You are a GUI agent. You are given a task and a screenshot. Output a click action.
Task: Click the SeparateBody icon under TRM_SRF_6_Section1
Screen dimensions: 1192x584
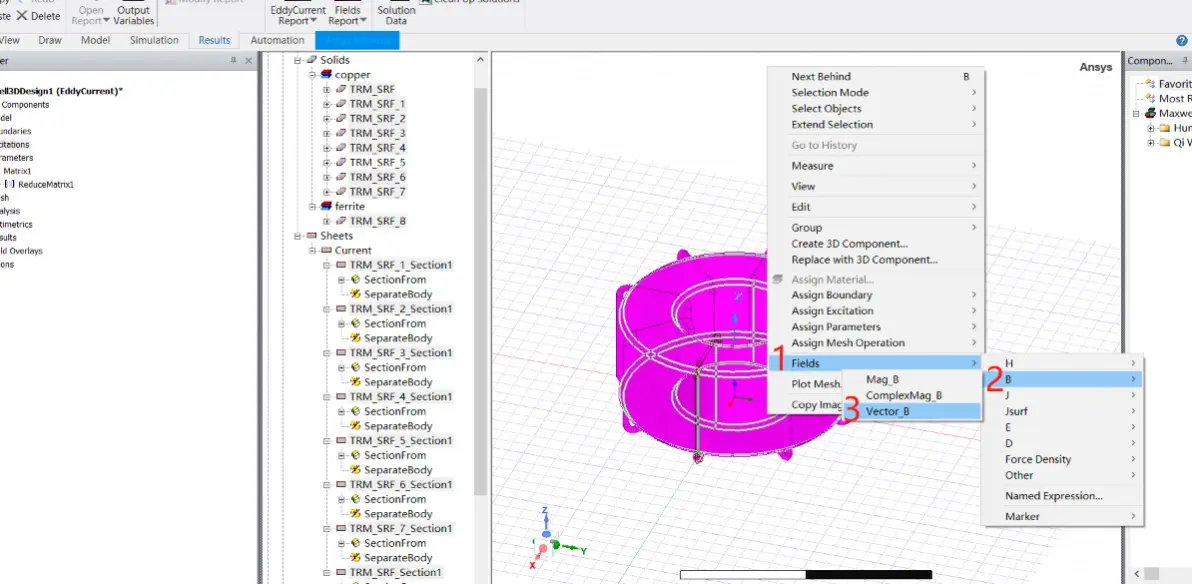355,513
